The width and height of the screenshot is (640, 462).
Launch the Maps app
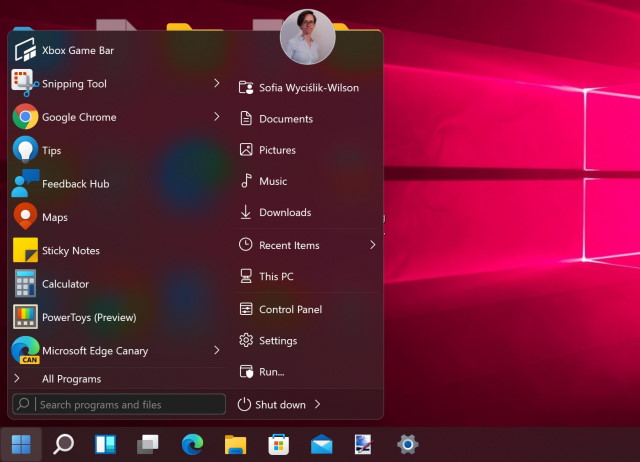[x=54, y=217]
